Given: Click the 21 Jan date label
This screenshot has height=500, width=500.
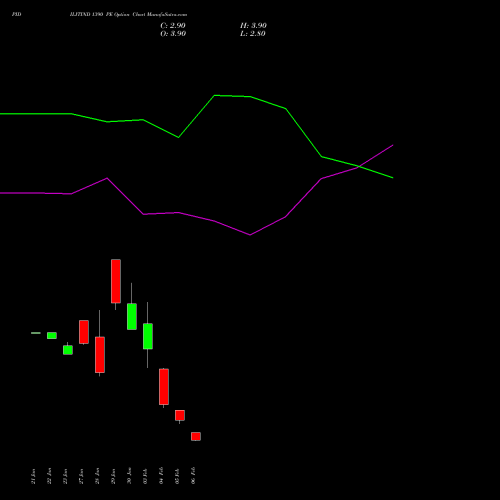Looking at the screenshot, I should click(x=33, y=476).
